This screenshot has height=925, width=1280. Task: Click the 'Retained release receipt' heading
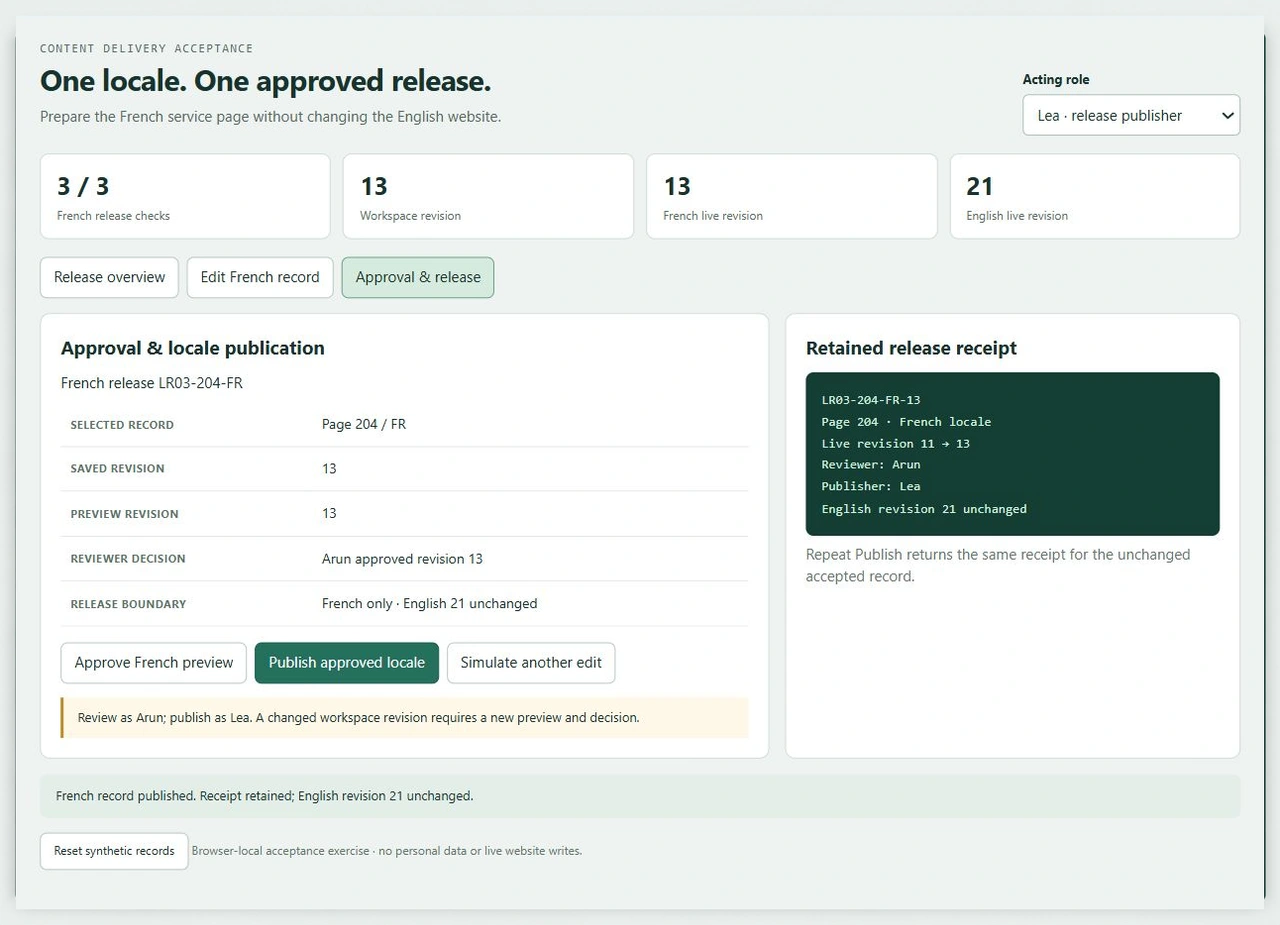911,348
